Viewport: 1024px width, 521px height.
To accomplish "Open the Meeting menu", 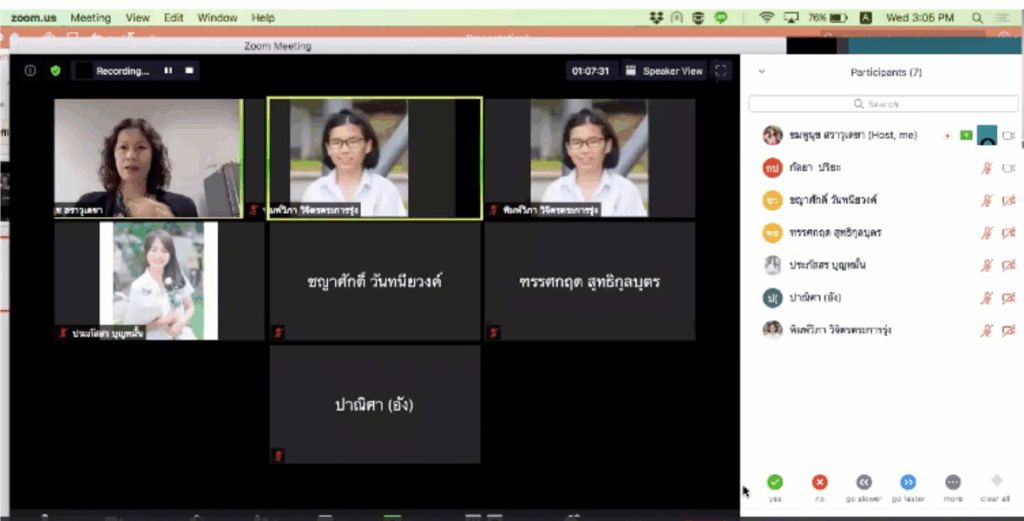I will [90, 17].
